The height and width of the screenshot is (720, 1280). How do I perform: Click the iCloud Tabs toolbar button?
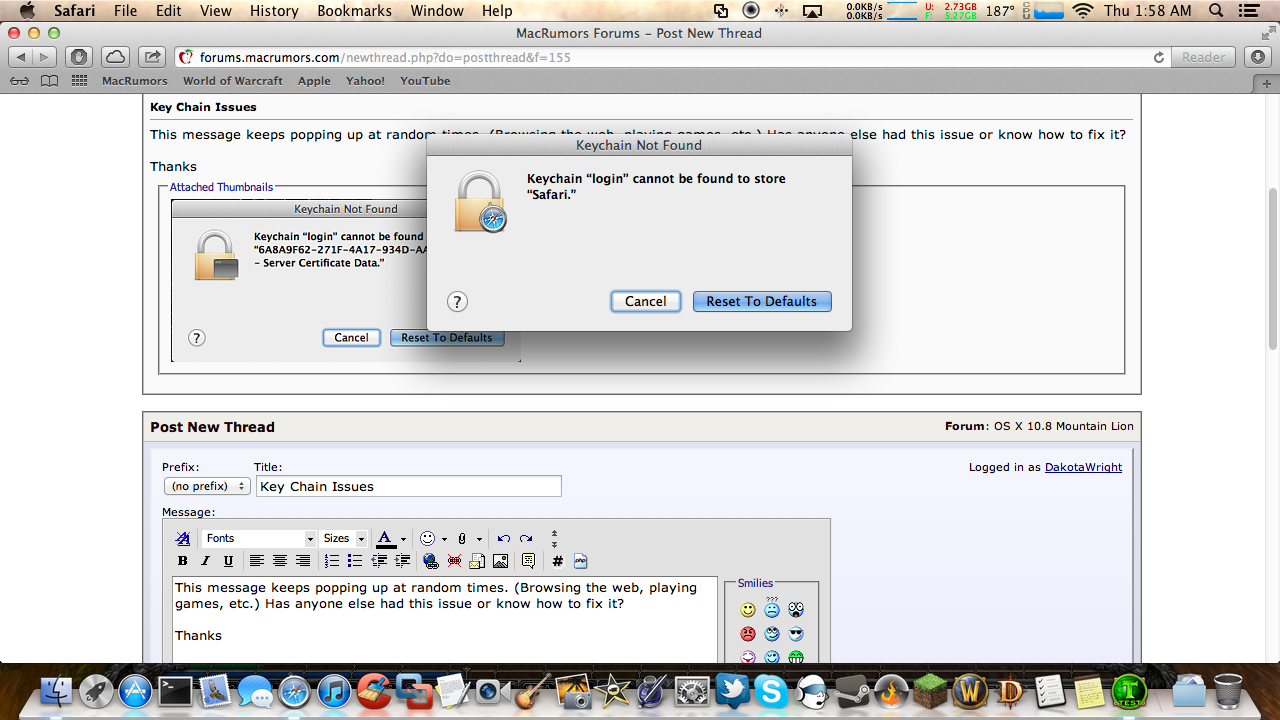coord(115,57)
